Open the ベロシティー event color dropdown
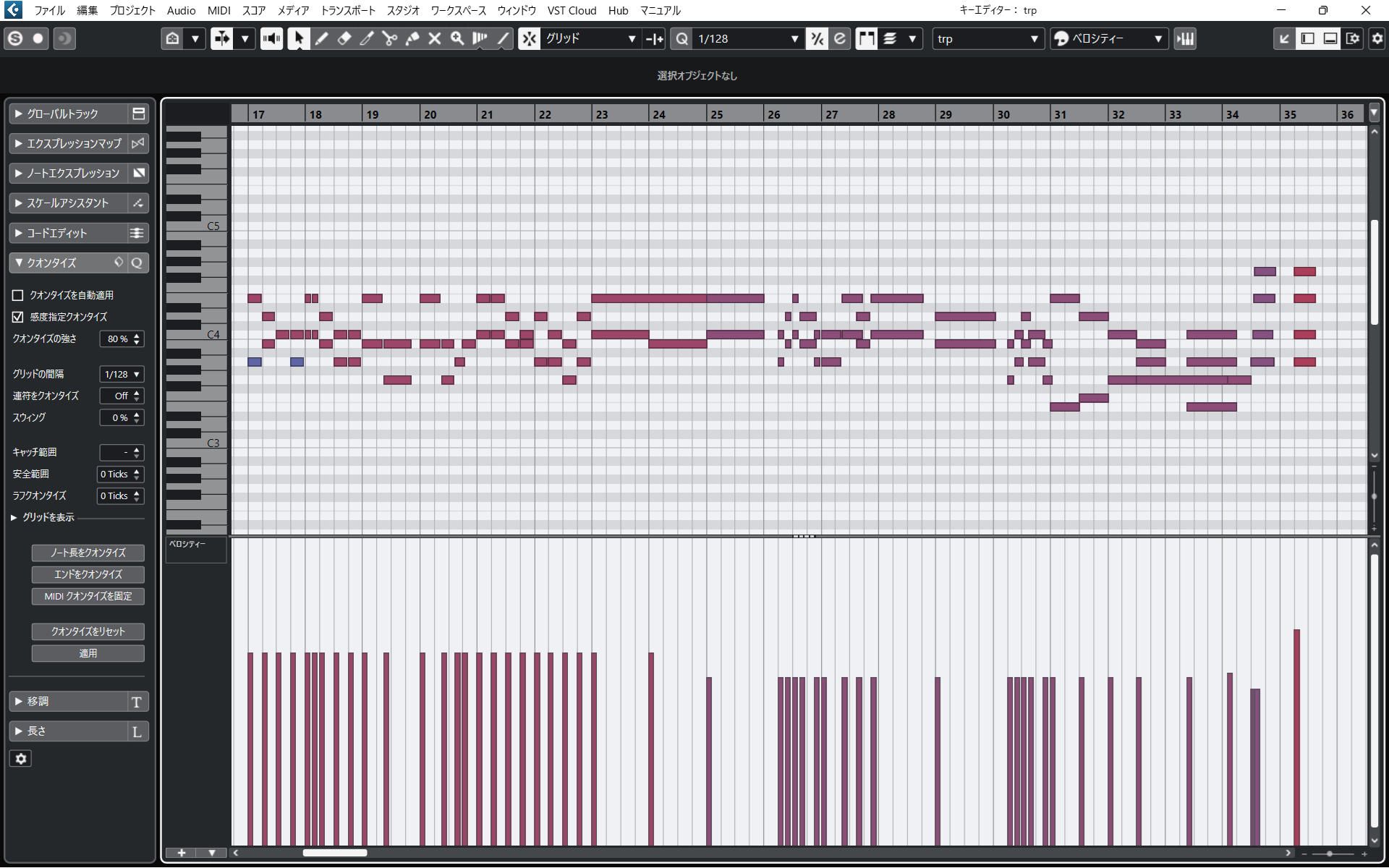Viewport: 1389px width, 868px height. [x=1108, y=39]
